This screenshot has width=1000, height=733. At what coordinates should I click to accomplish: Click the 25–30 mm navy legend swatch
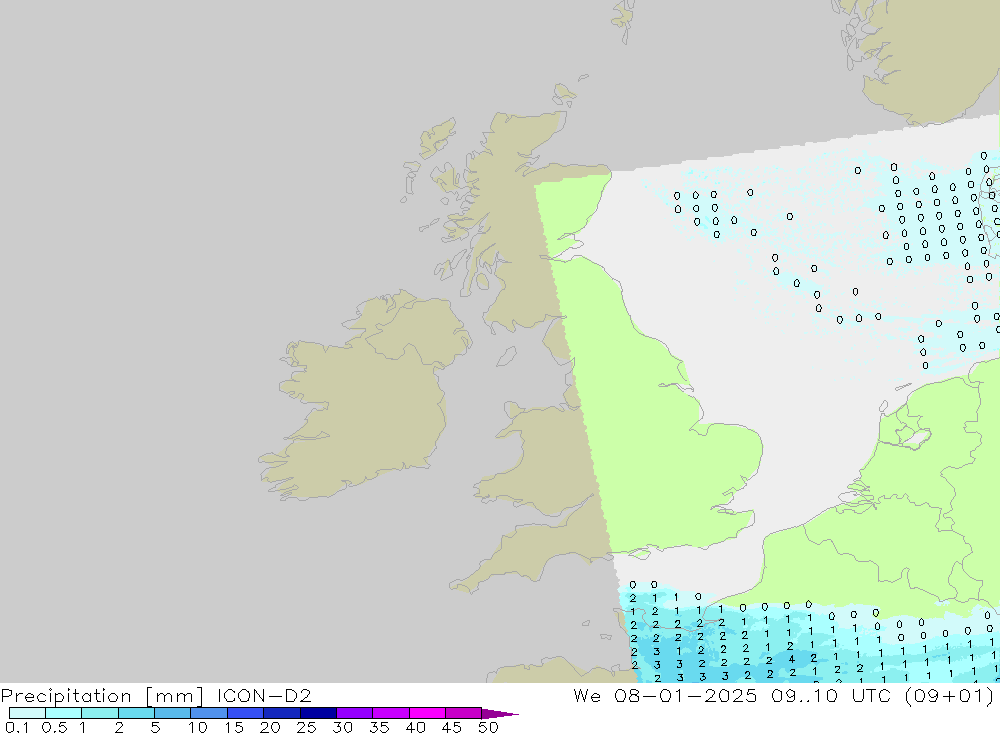(318, 713)
